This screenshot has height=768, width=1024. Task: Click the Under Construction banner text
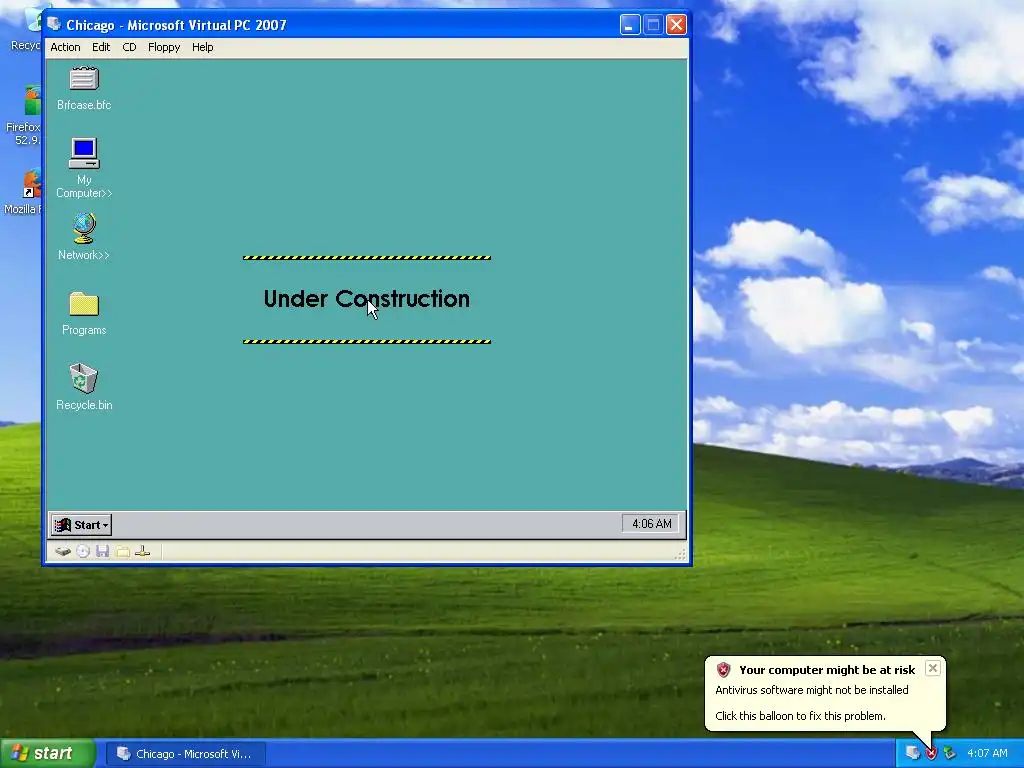(366, 298)
